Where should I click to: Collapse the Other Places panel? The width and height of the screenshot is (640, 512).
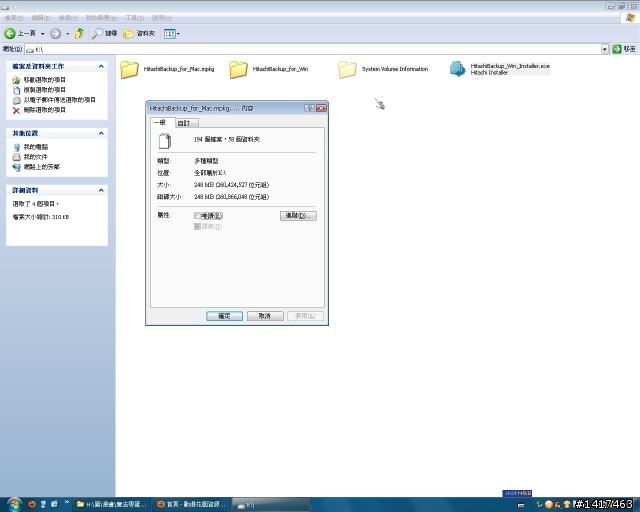pos(101,133)
